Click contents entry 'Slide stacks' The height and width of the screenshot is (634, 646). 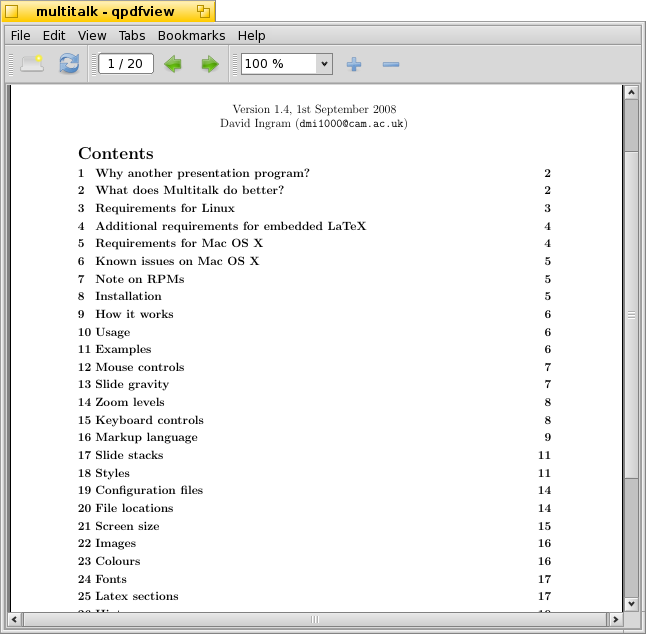[x=129, y=455]
